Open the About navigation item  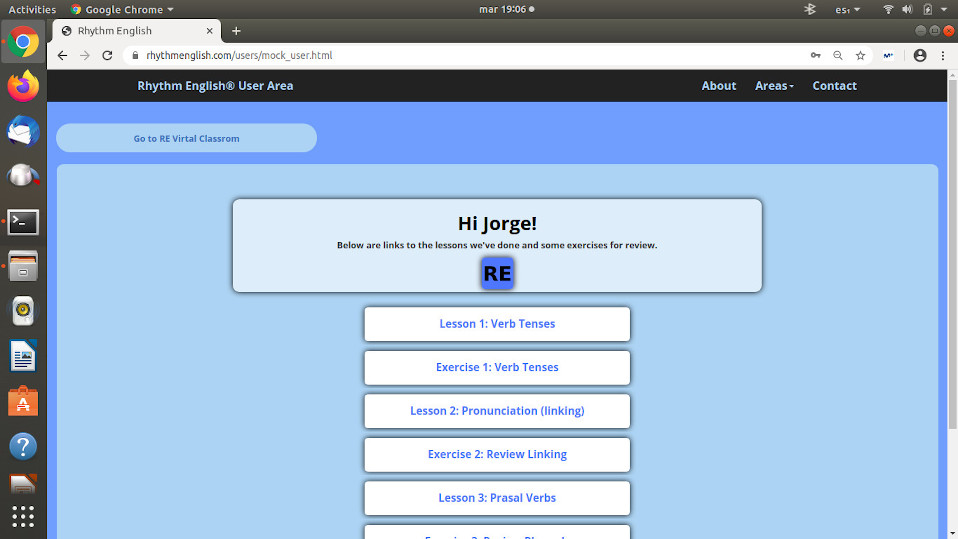point(718,86)
